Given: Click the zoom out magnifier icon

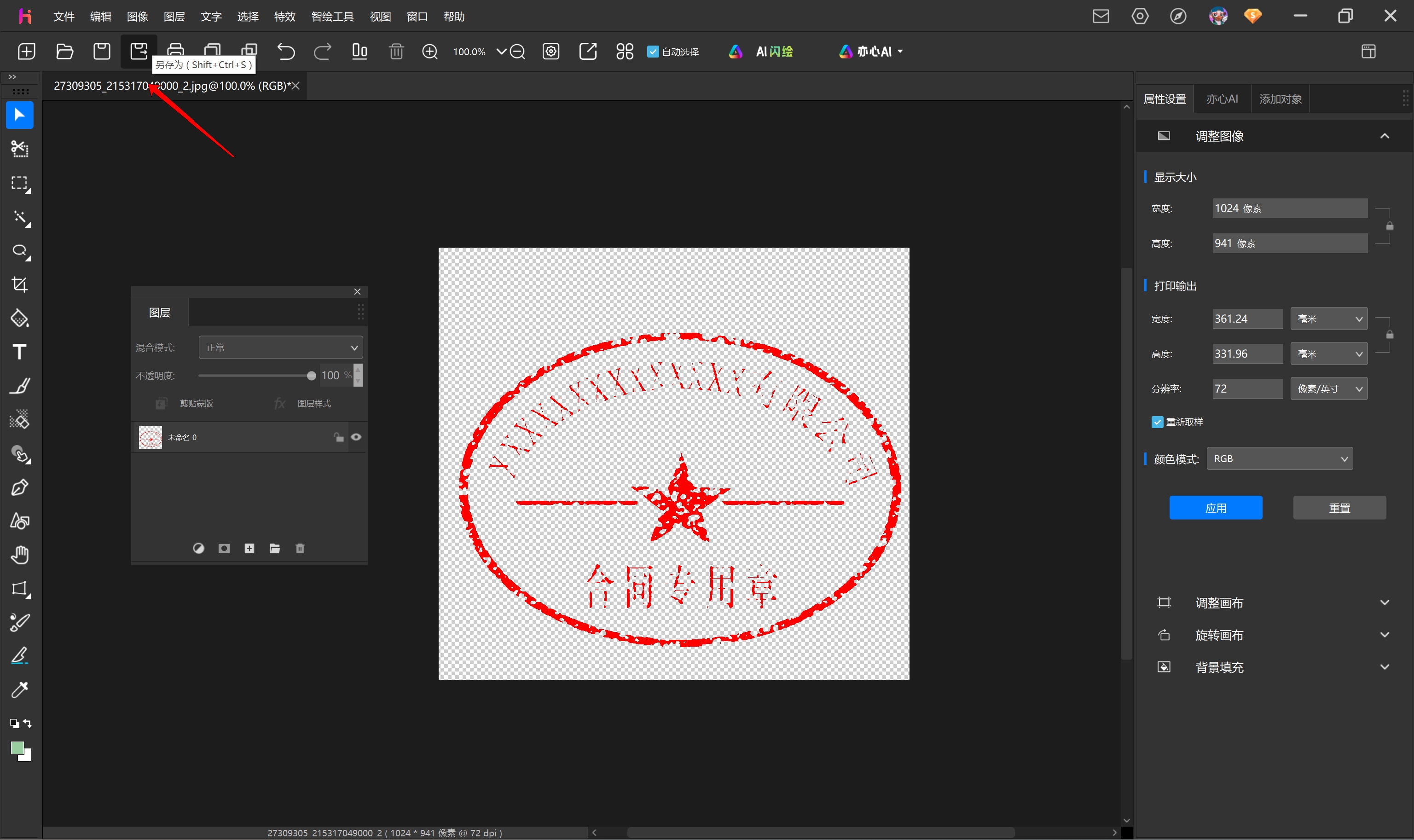Looking at the screenshot, I should pyautogui.click(x=517, y=52).
